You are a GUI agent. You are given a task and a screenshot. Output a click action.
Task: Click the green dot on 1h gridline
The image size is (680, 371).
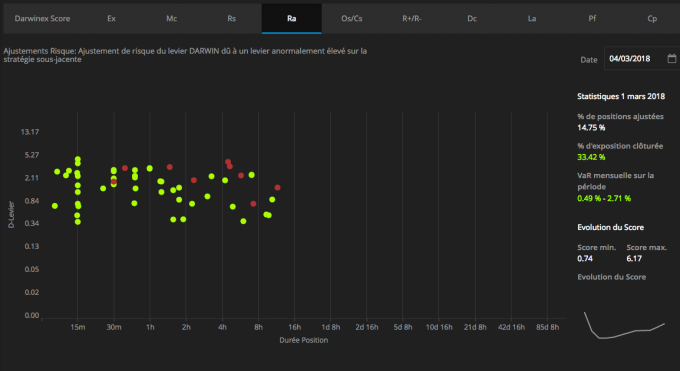(150, 168)
